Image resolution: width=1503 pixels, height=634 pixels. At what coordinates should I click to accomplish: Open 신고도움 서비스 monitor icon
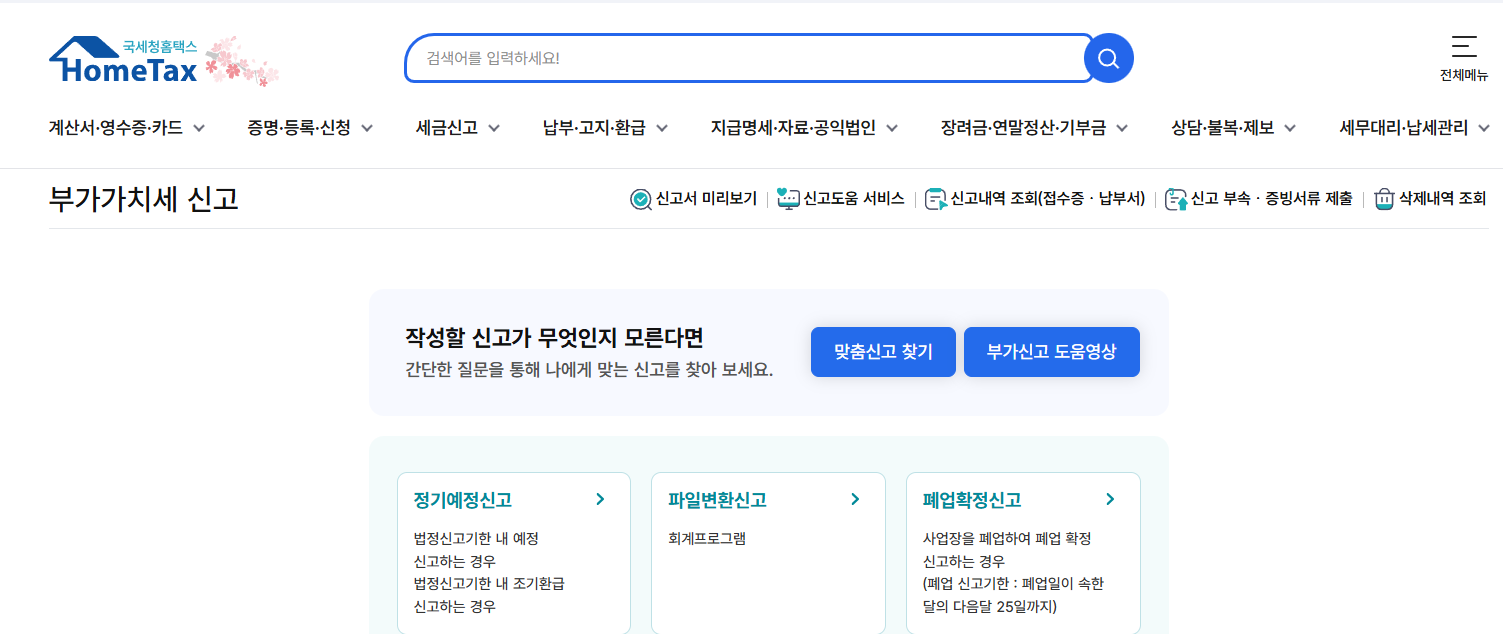(x=791, y=198)
